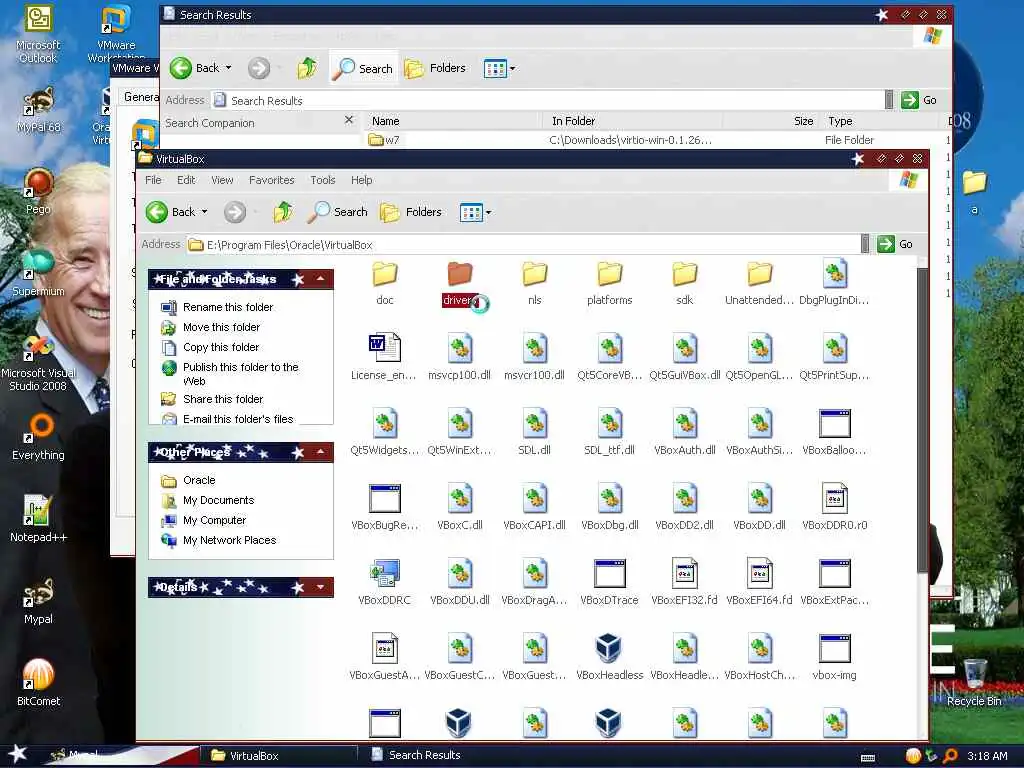Click Go button in VirtualBox address bar
The image size is (1024, 768).
pyautogui.click(x=895, y=244)
